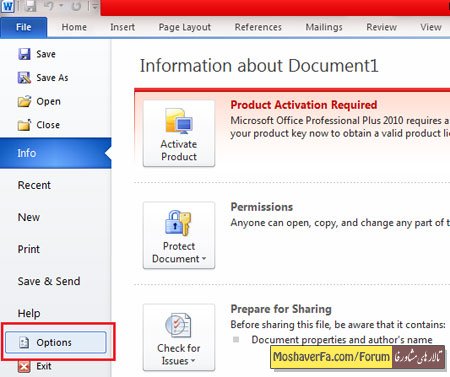Click the Save floppy disk icon in sidebar
The width and height of the screenshot is (450, 377).
pyautogui.click(x=24, y=54)
